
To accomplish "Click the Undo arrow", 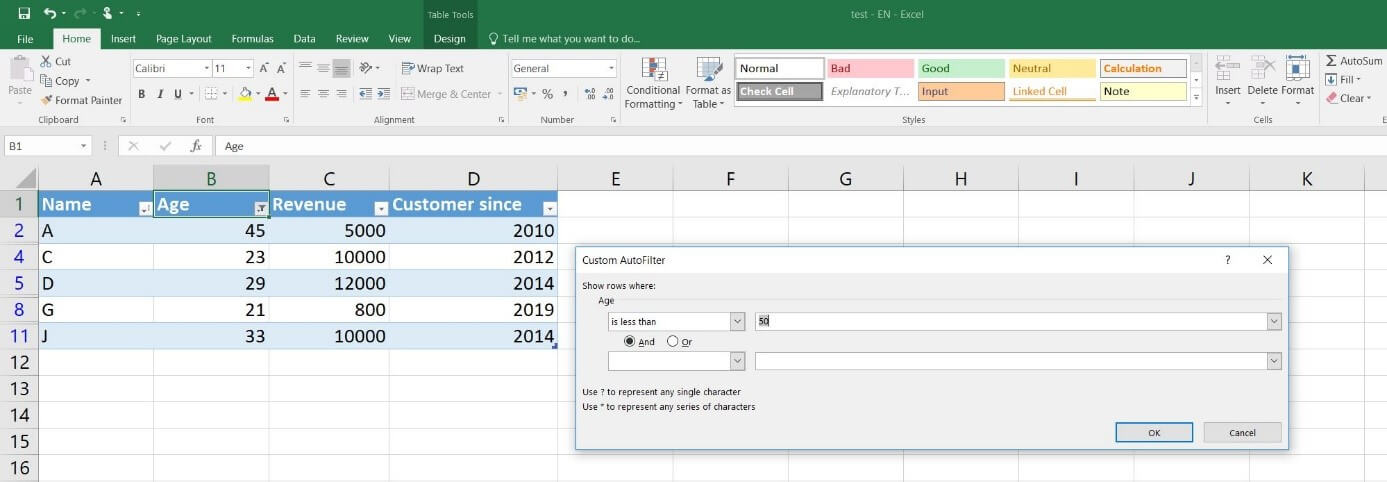I will tap(50, 14).
